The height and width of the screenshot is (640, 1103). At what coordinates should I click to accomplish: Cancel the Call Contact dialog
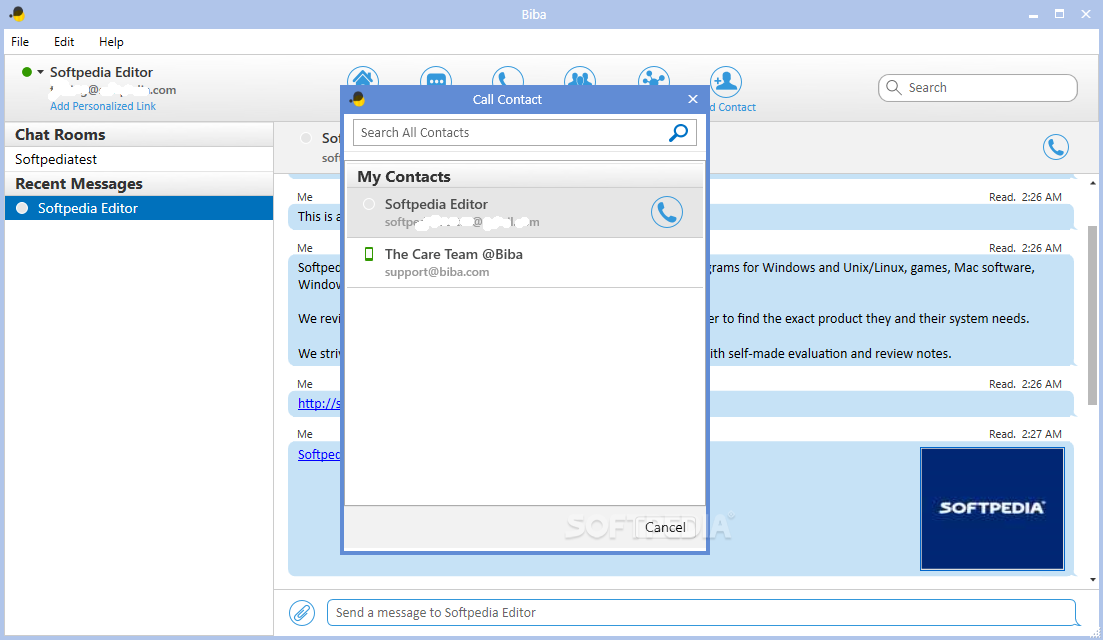click(x=665, y=527)
